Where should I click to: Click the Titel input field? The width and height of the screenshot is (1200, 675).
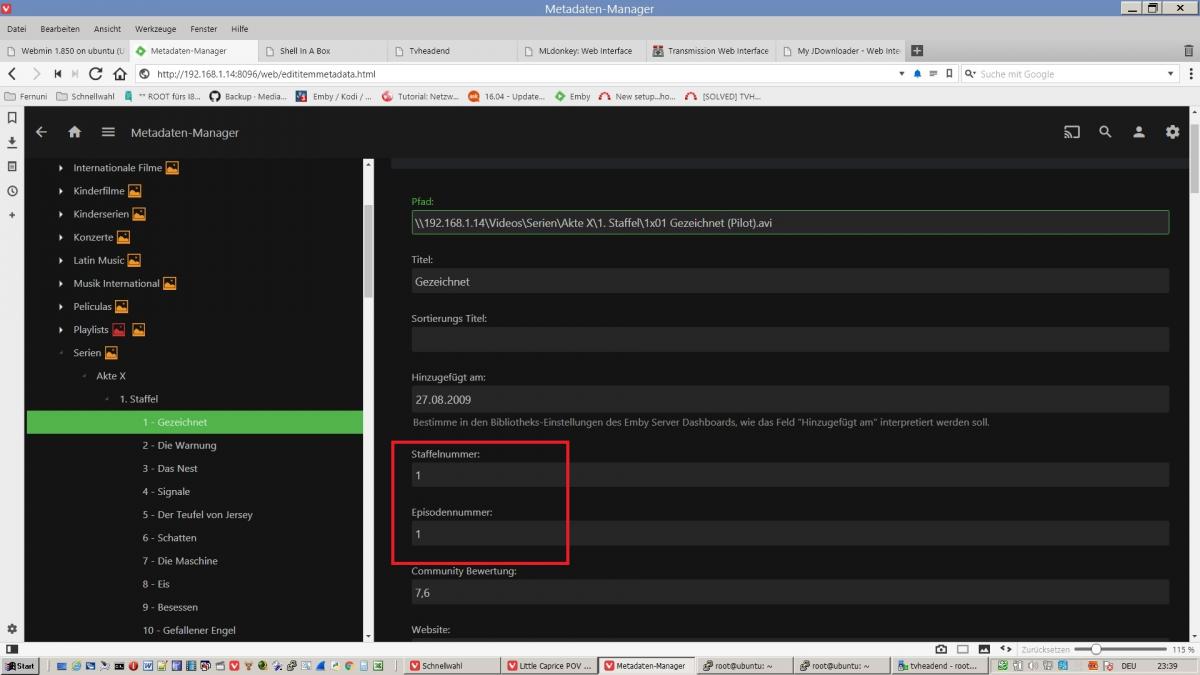[x=790, y=282]
